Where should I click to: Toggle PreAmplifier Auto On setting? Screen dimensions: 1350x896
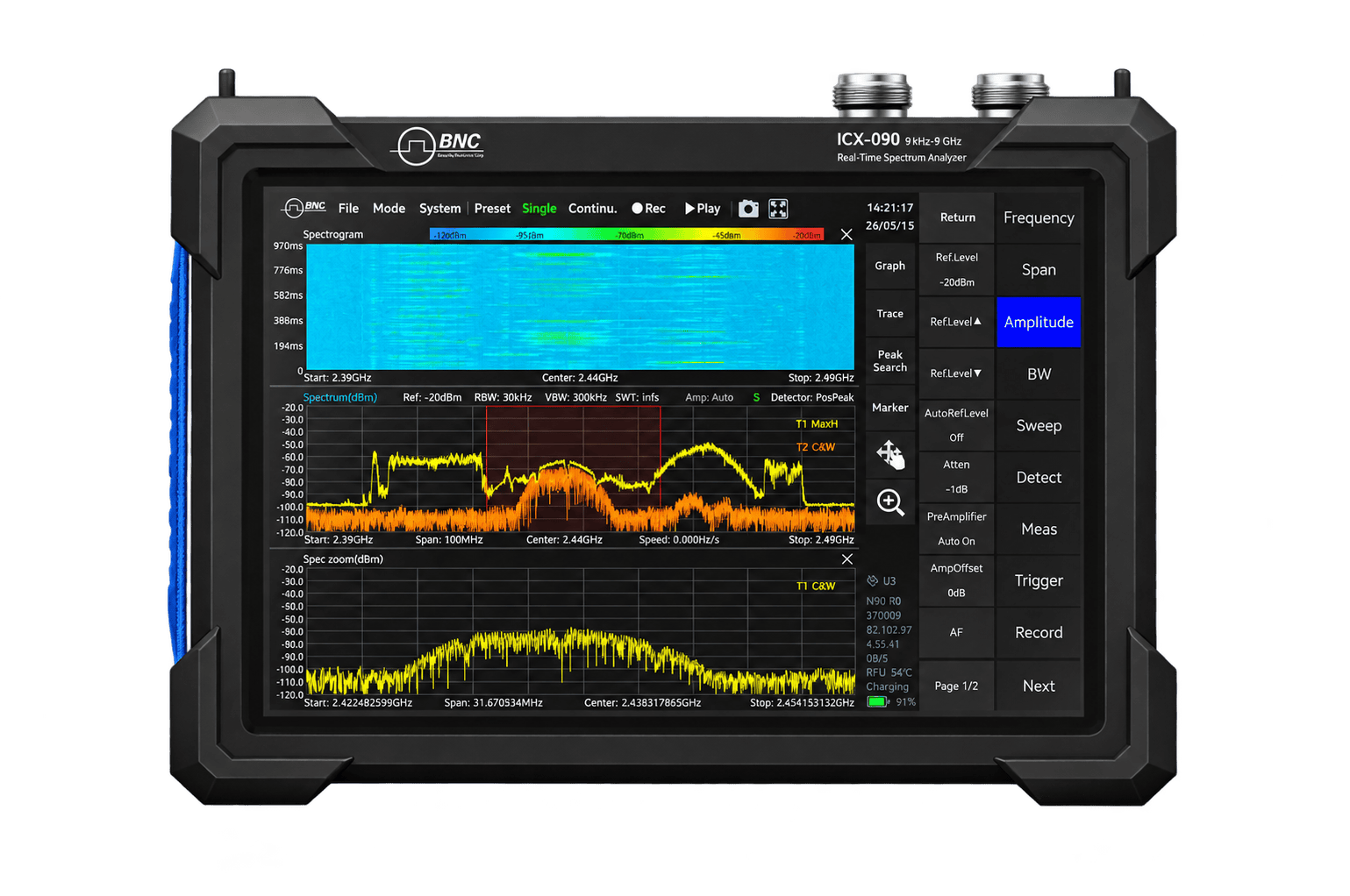pyautogui.click(x=956, y=529)
